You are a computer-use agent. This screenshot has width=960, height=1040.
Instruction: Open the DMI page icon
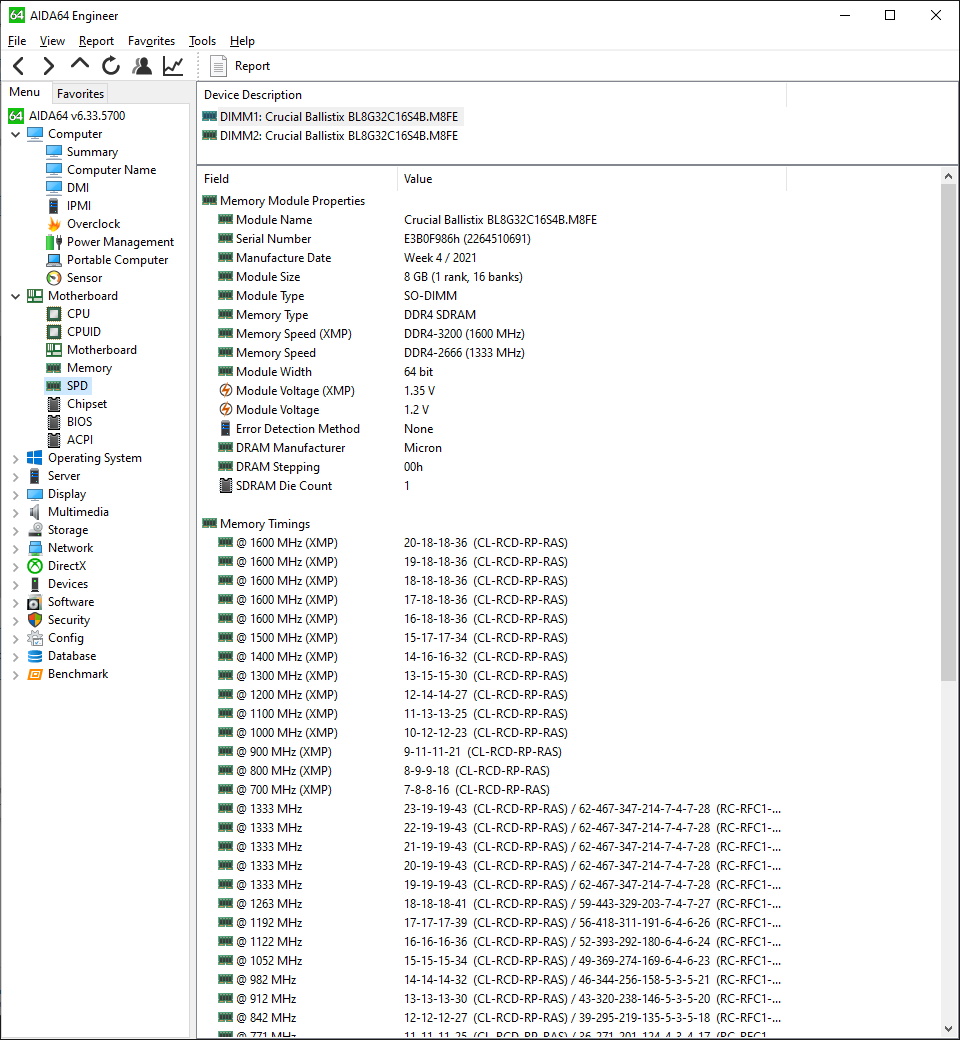[54, 188]
